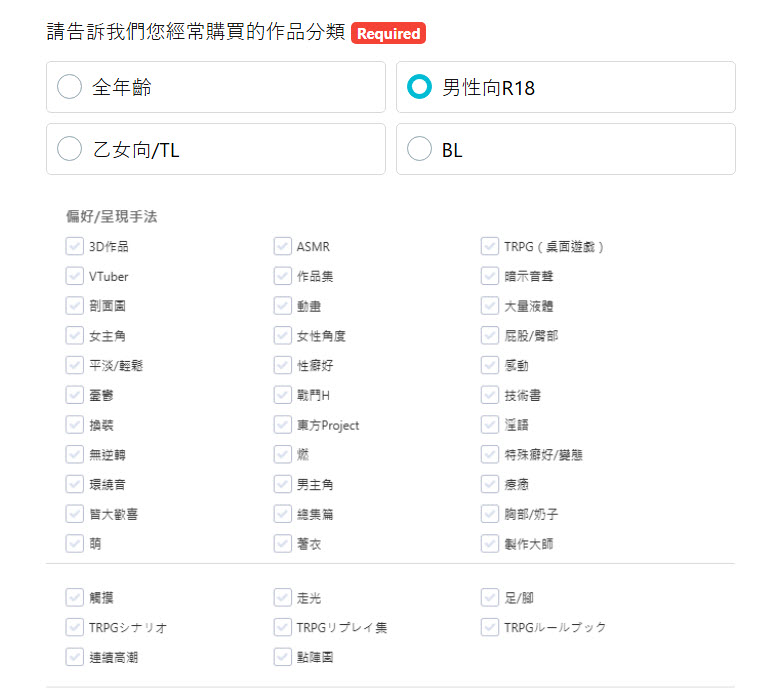Toggle the TRPGルールブック checkbox

[490, 627]
